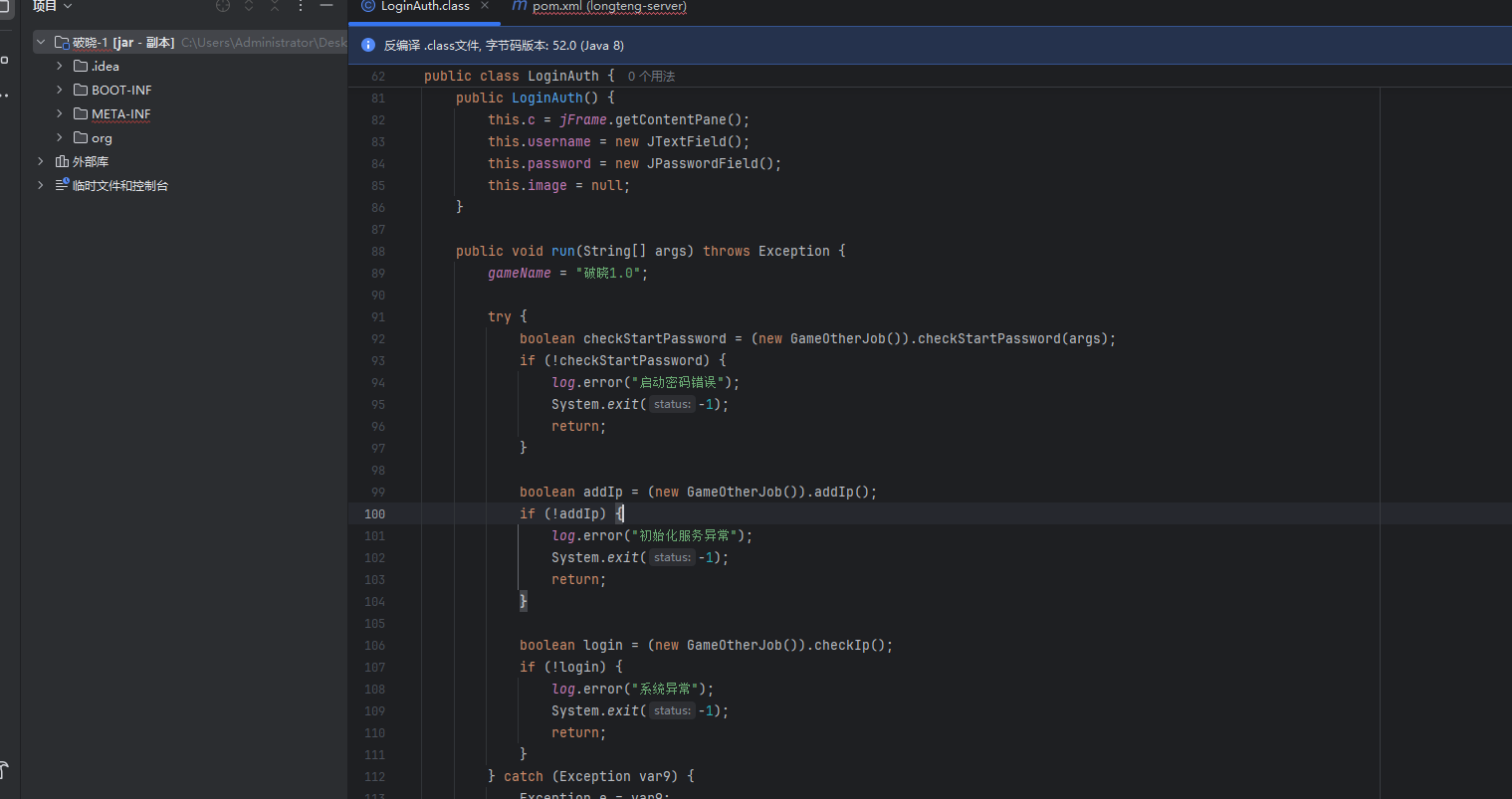1512x799 pixels.
Task: Select the org folder icon
Action: click(81, 137)
